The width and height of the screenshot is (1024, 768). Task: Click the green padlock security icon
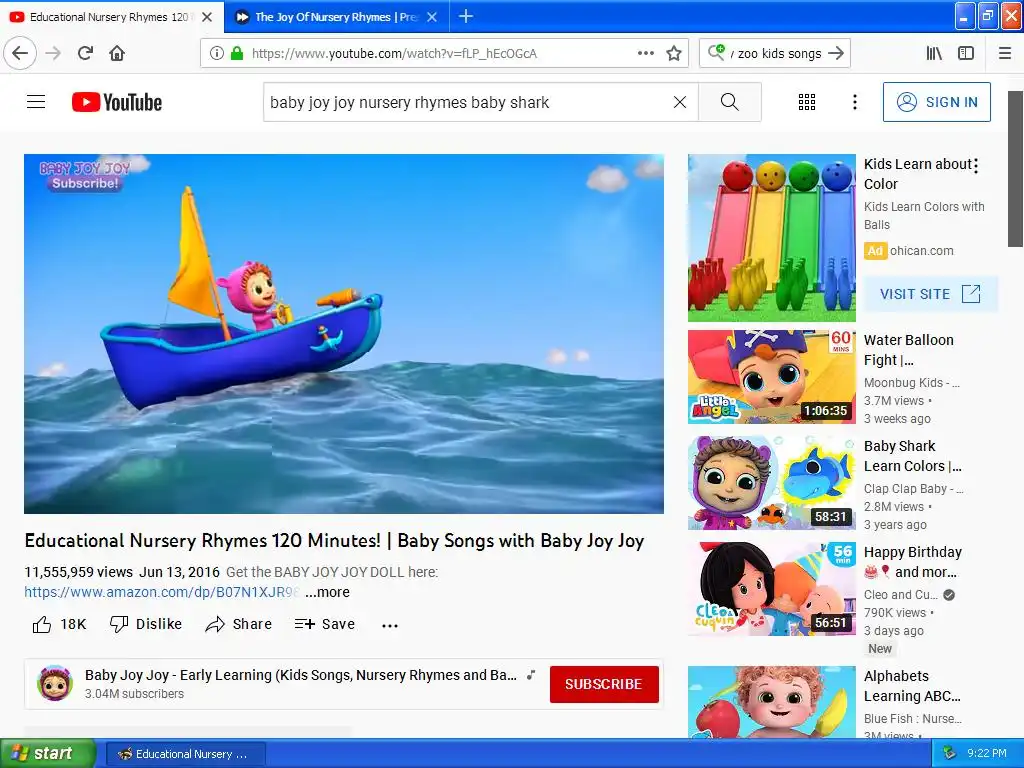click(x=237, y=54)
